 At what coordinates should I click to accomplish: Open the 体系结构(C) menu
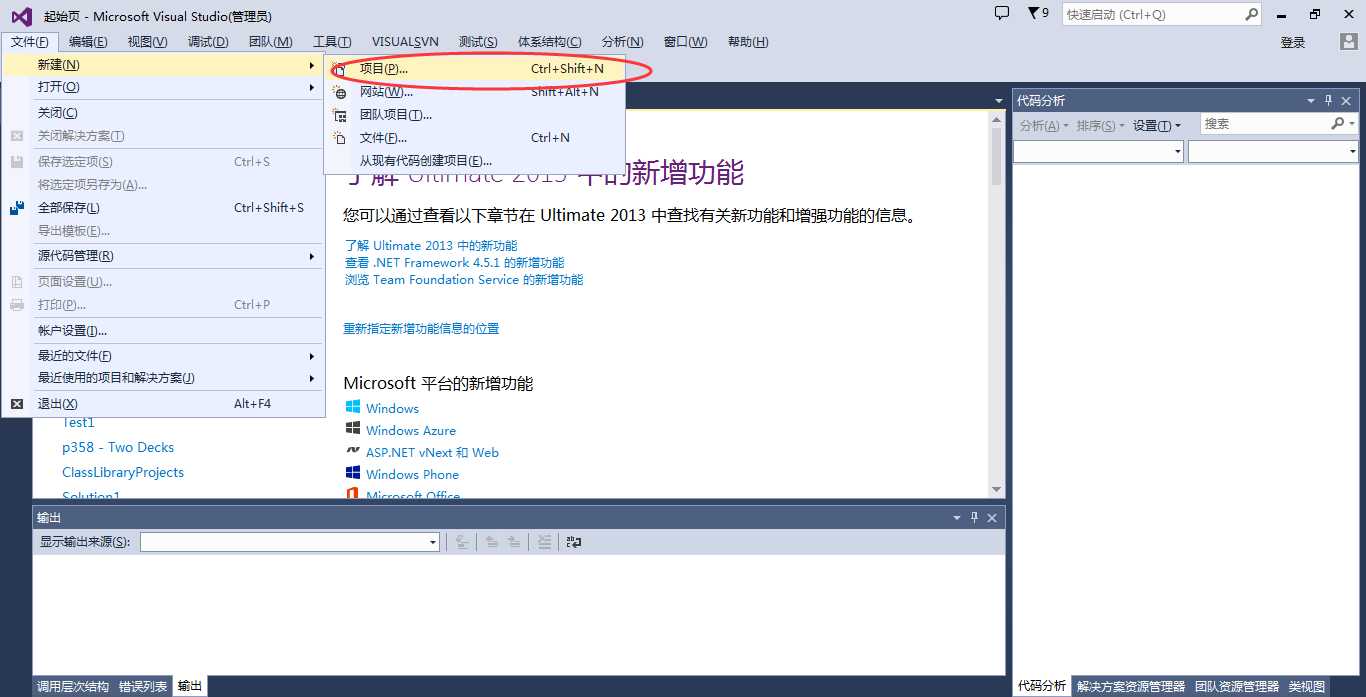click(549, 42)
